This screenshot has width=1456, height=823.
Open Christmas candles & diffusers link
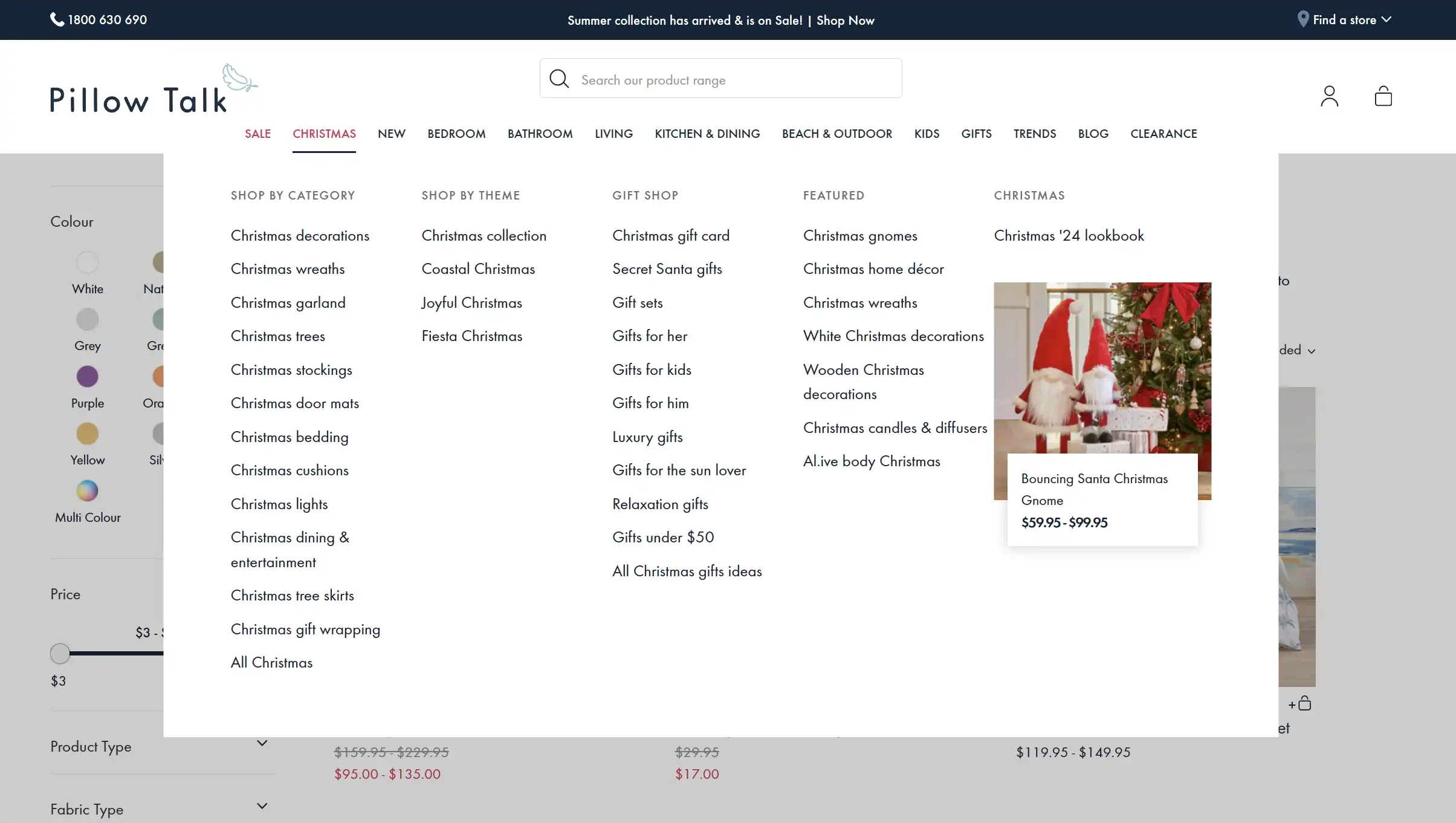click(895, 428)
